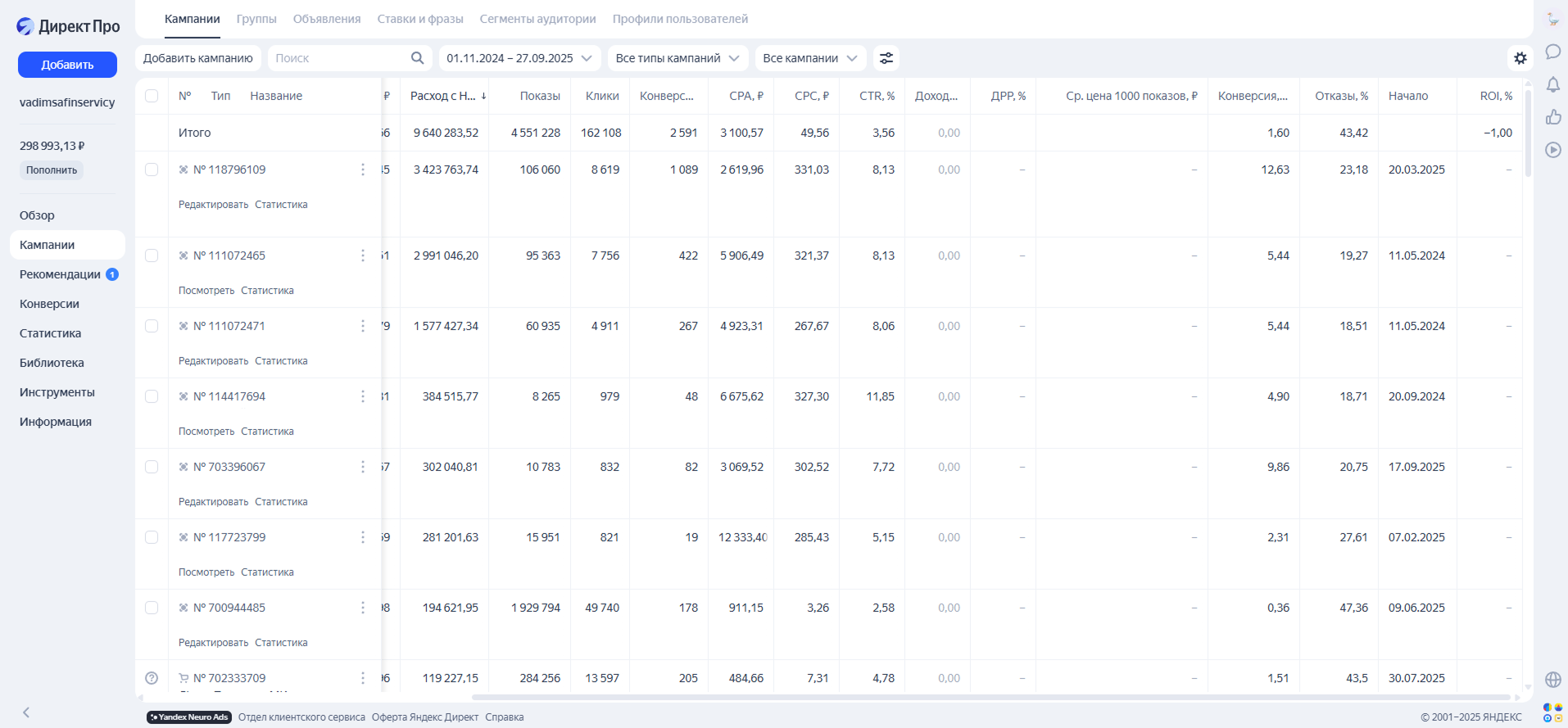Click the search magnifier icon
Viewport: 1568px width, 728px height.
pyautogui.click(x=417, y=58)
